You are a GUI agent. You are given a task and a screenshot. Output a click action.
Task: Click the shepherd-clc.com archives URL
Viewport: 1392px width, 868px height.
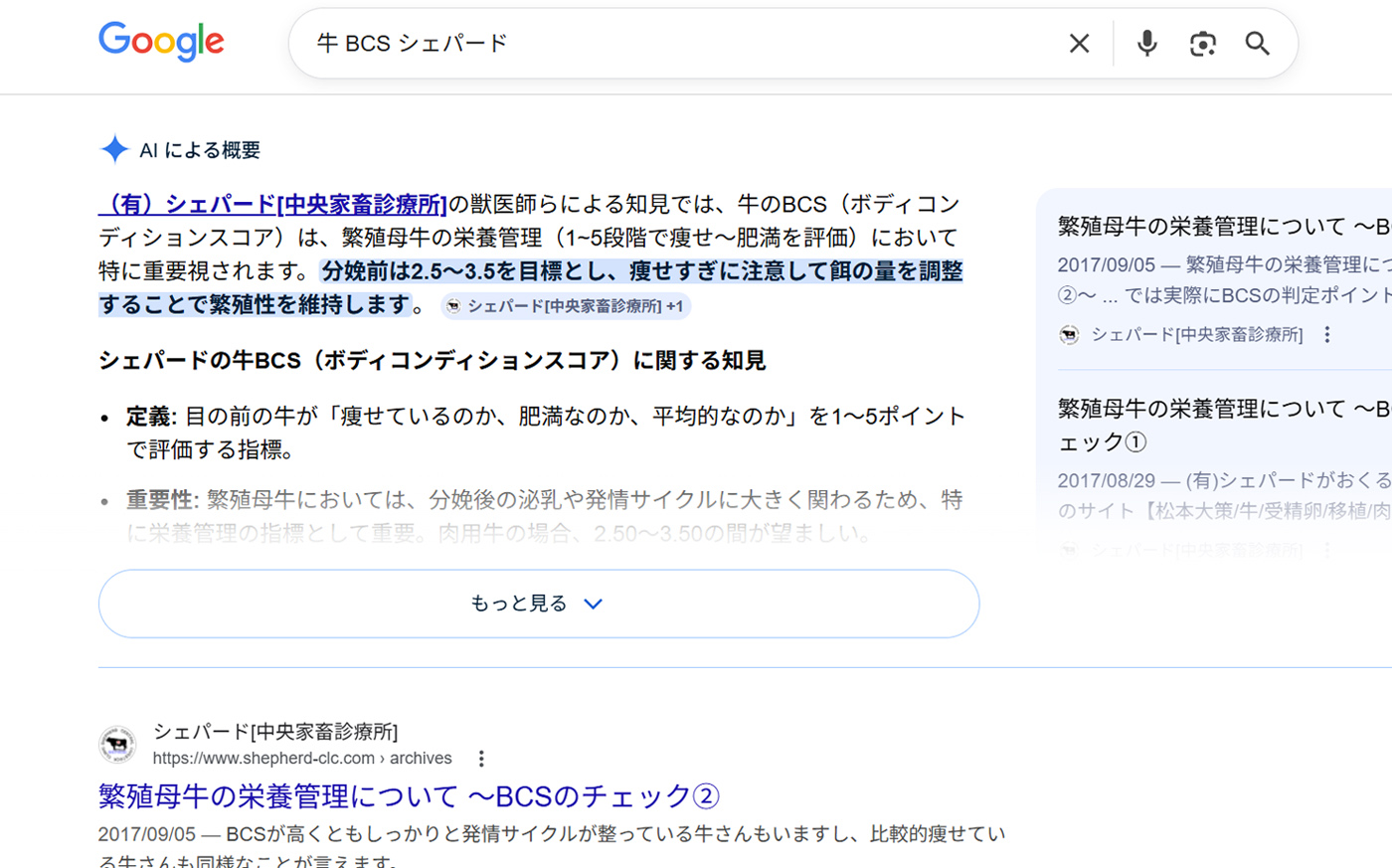click(301, 759)
